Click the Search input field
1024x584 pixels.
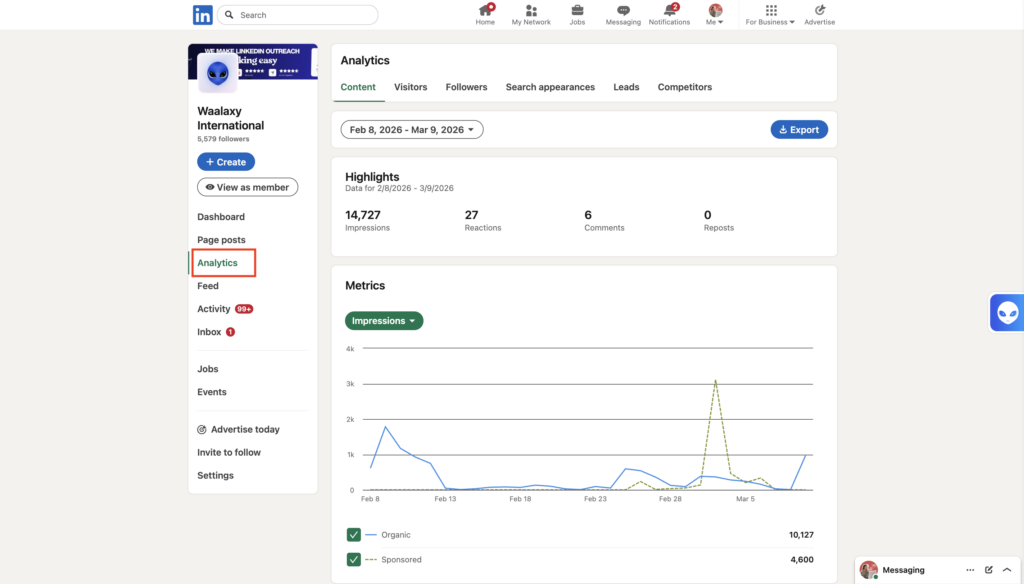pos(300,15)
